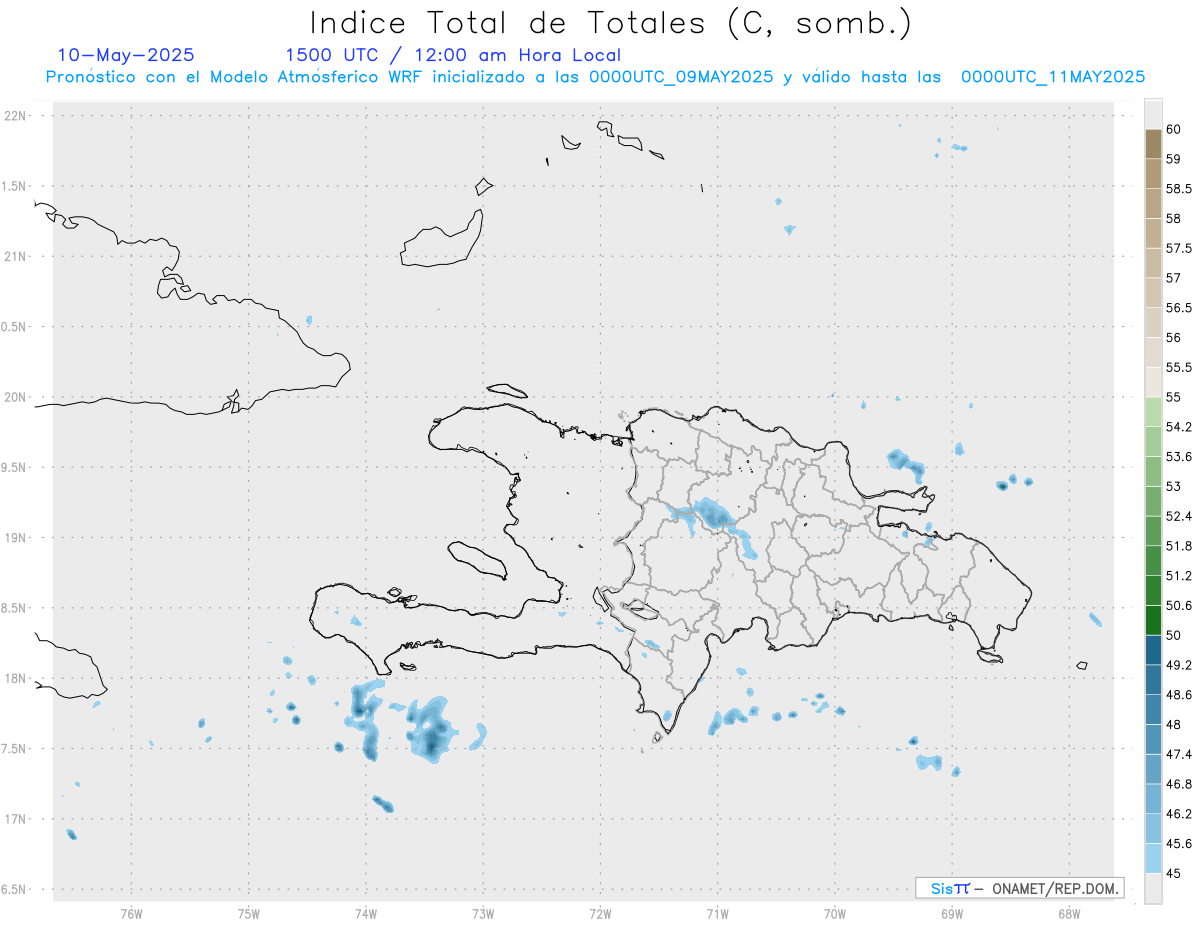Click the '45.6' colorbar label
Screen dimensions: 1200x927
tap(1178, 844)
